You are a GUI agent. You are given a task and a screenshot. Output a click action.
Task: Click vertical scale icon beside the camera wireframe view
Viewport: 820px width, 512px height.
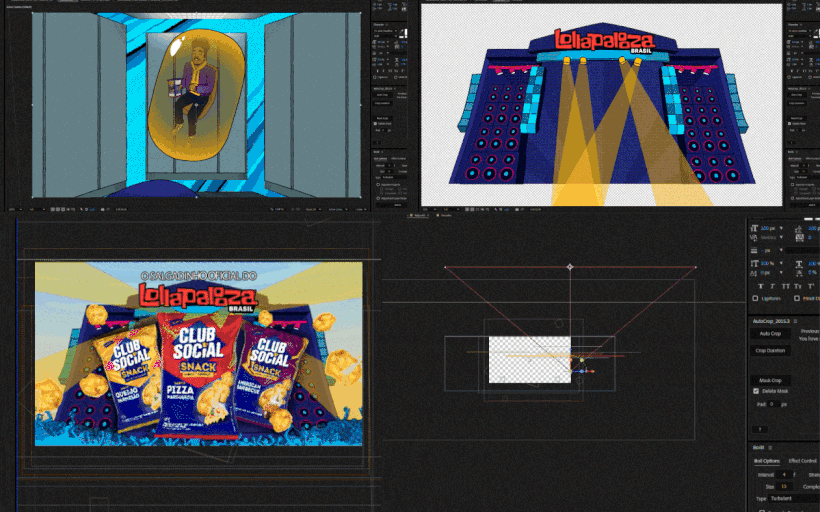pyautogui.click(x=754, y=264)
